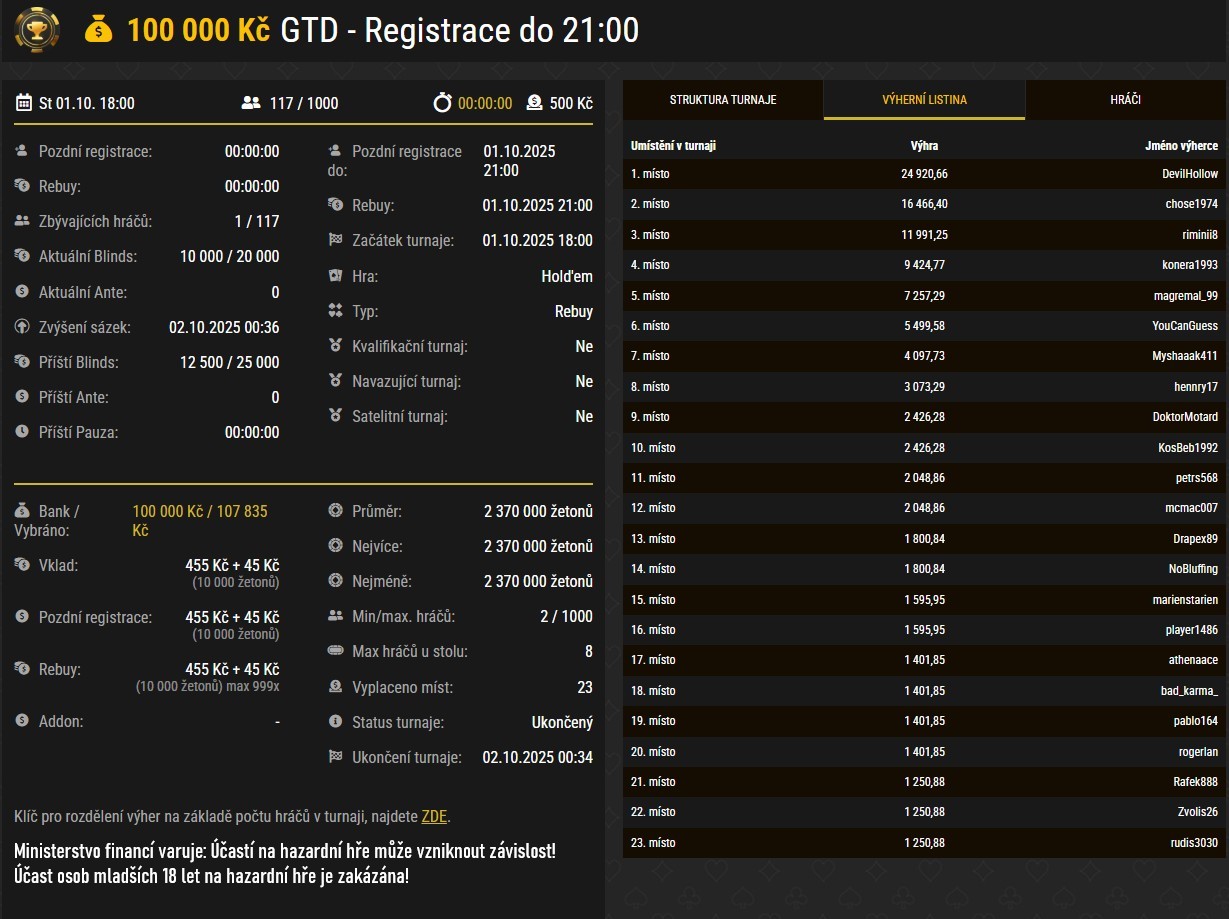Click the Výhra column header
1229x919 pixels.
click(x=924, y=146)
